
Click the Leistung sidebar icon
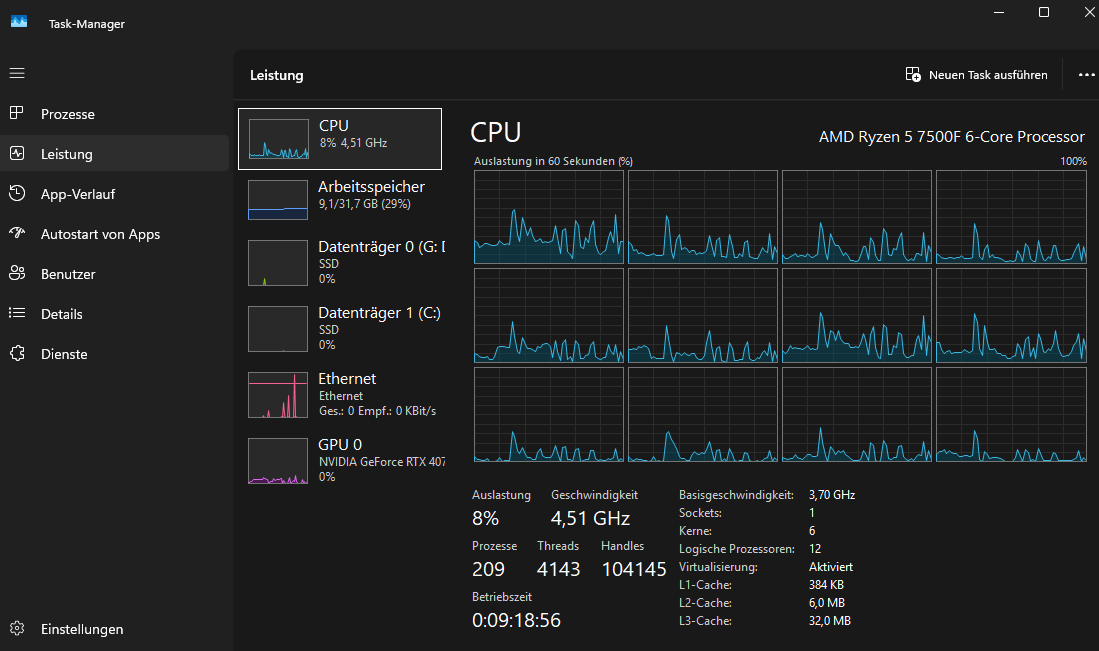[17, 153]
